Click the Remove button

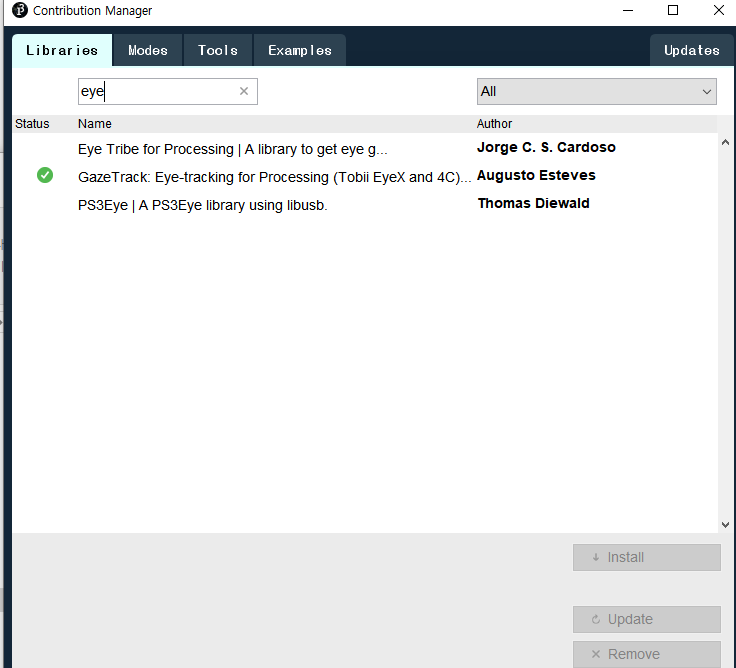pyautogui.click(x=646, y=654)
